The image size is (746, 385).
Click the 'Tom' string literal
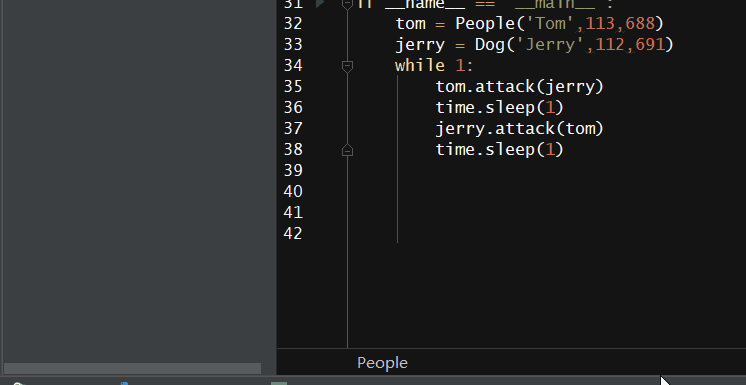click(x=550, y=23)
